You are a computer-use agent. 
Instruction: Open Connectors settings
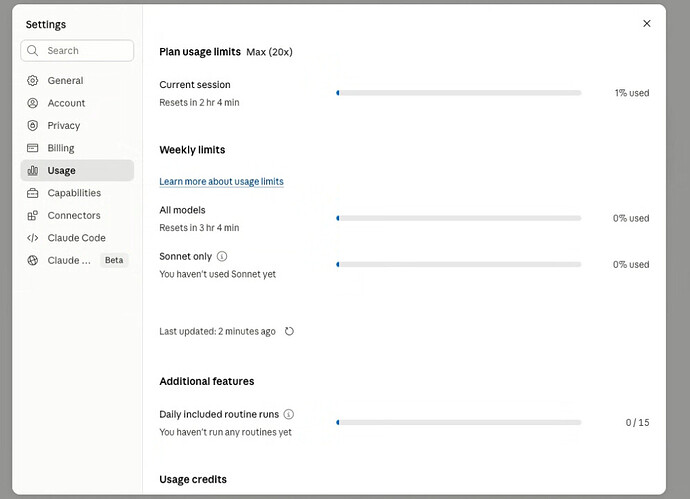[77, 215]
